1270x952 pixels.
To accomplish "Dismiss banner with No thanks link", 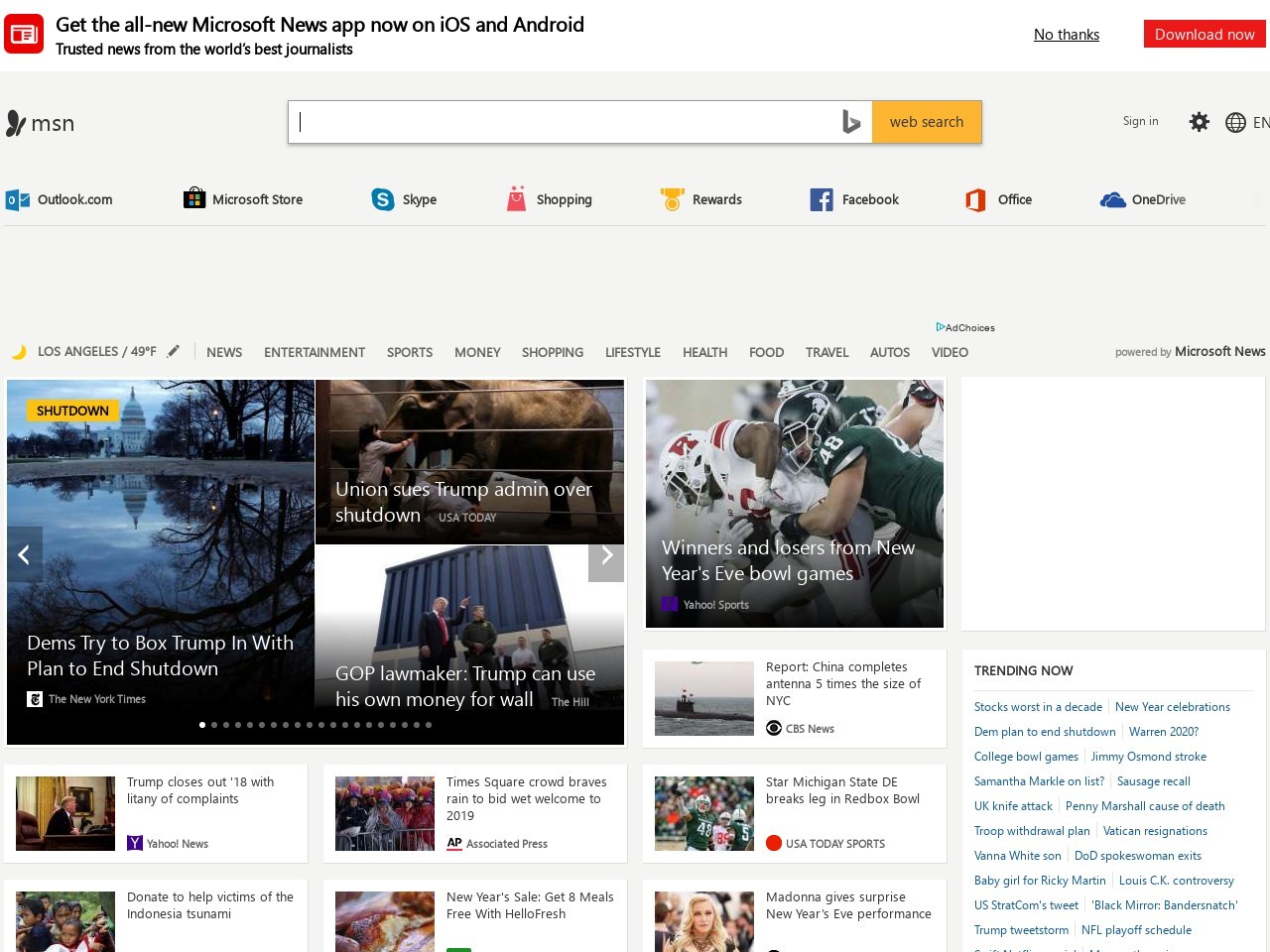I will (1067, 35).
